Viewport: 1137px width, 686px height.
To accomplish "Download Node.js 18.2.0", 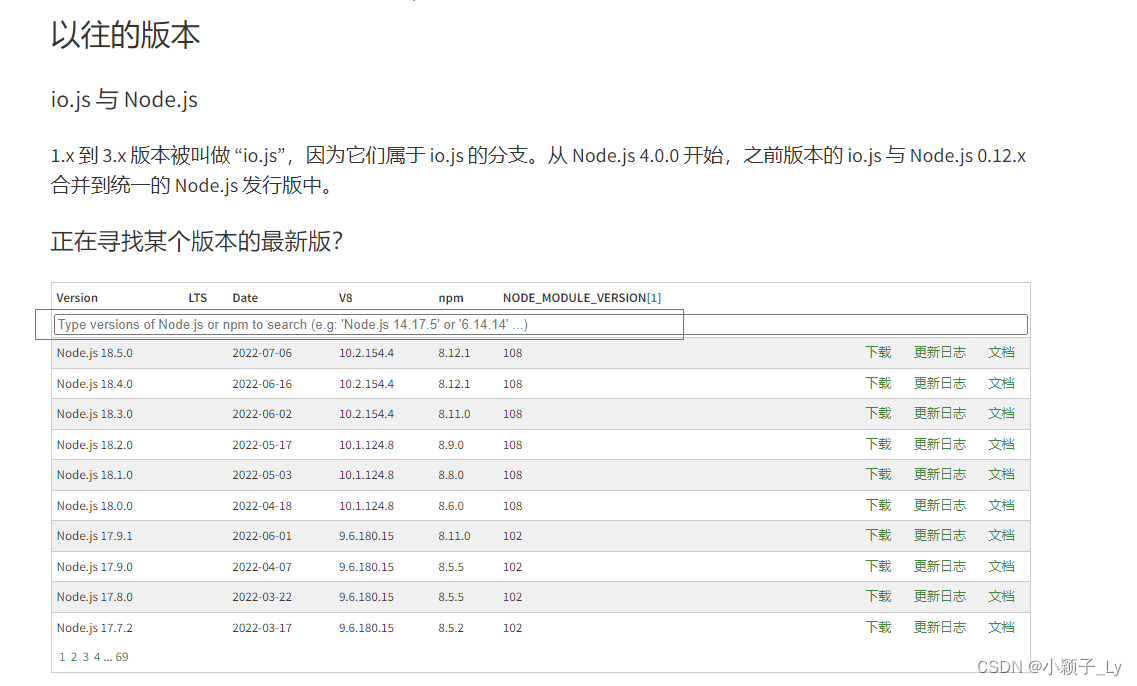I will point(878,445).
